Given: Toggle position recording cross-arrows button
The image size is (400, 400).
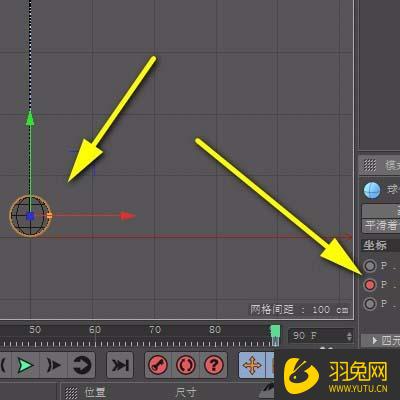Looking at the screenshot, I should (252, 365).
